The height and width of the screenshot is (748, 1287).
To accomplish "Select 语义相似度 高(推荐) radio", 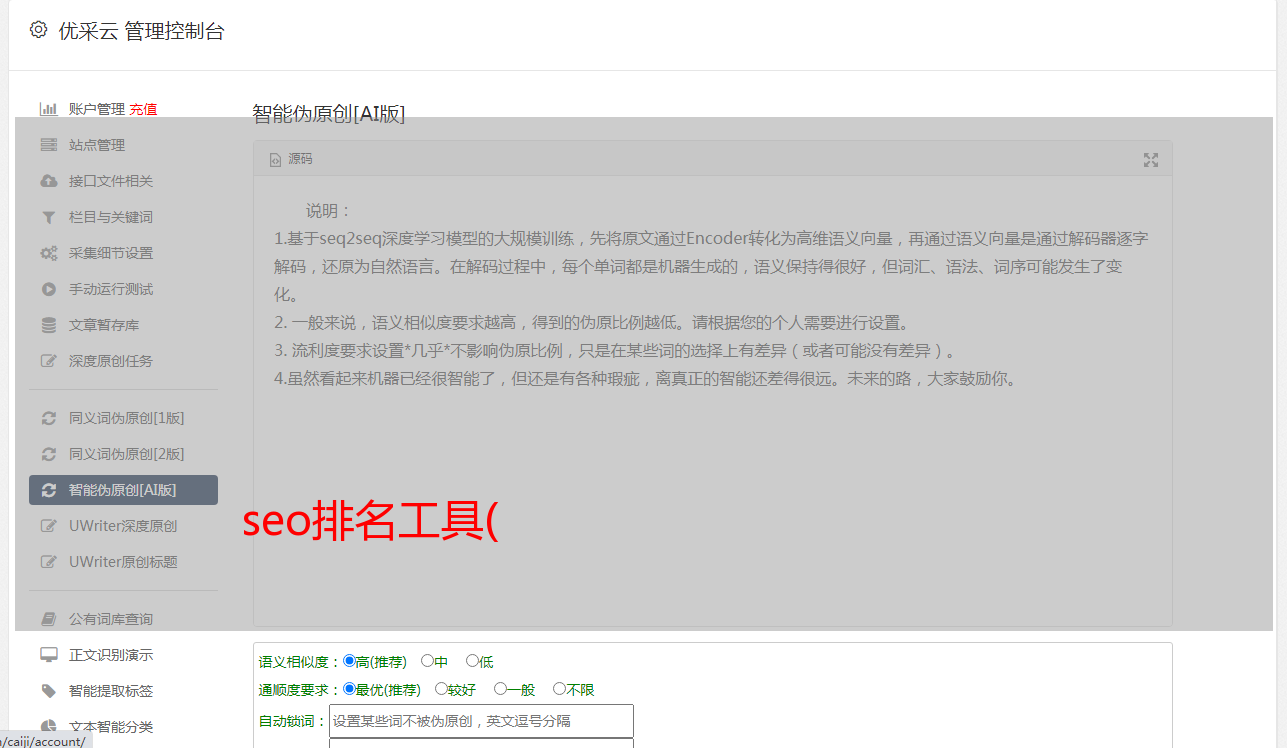I will coord(349,661).
